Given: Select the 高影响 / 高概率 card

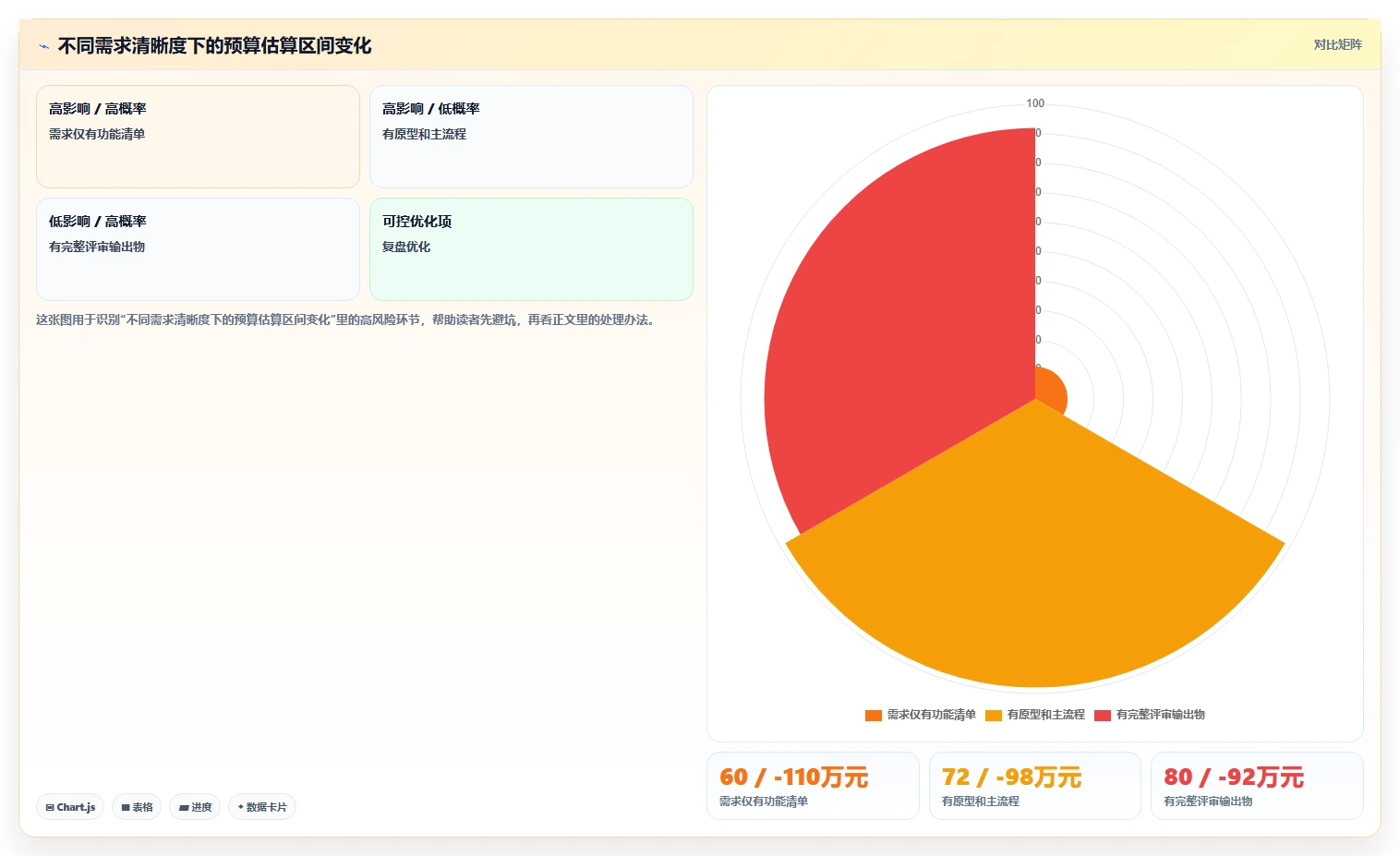Looking at the screenshot, I should pos(198,137).
